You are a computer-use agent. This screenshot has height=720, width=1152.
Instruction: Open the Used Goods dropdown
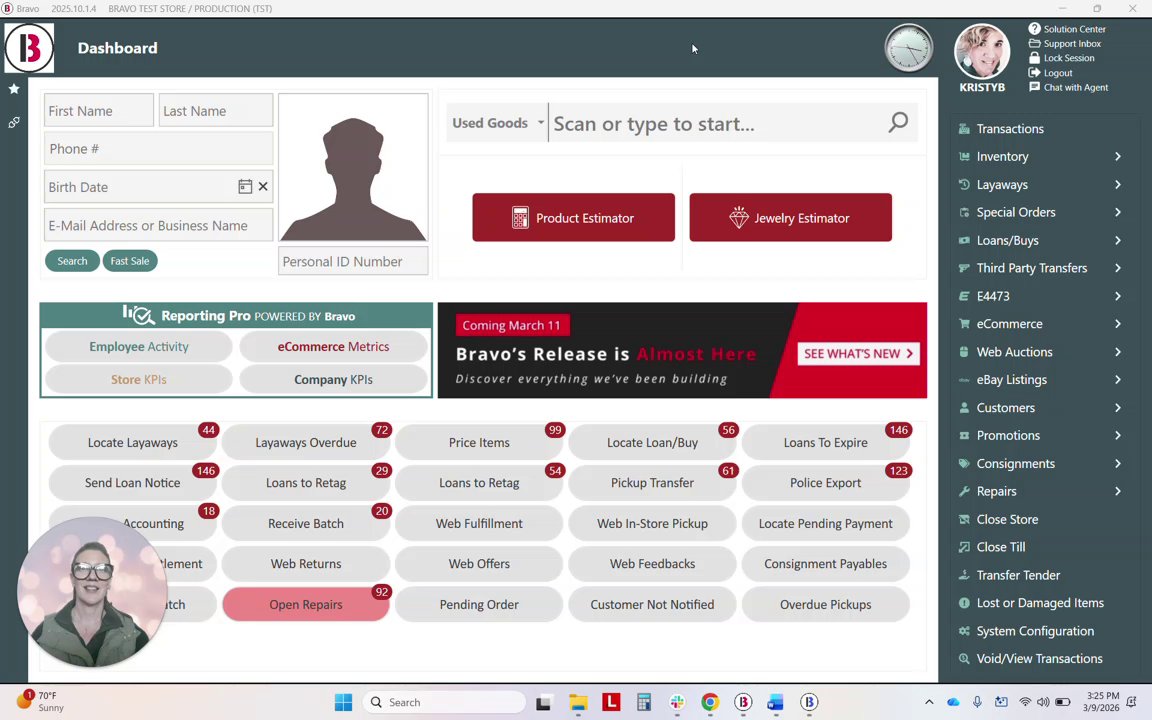(x=497, y=123)
